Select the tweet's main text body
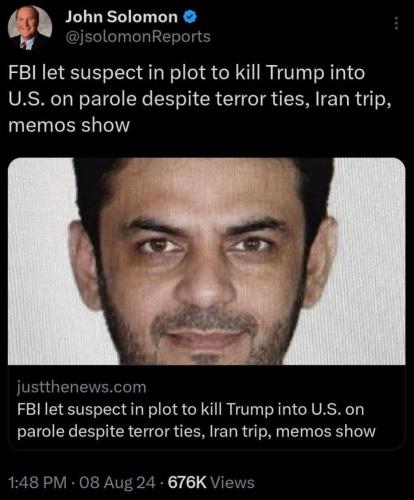The width and height of the screenshot is (414, 500). tap(200, 99)
